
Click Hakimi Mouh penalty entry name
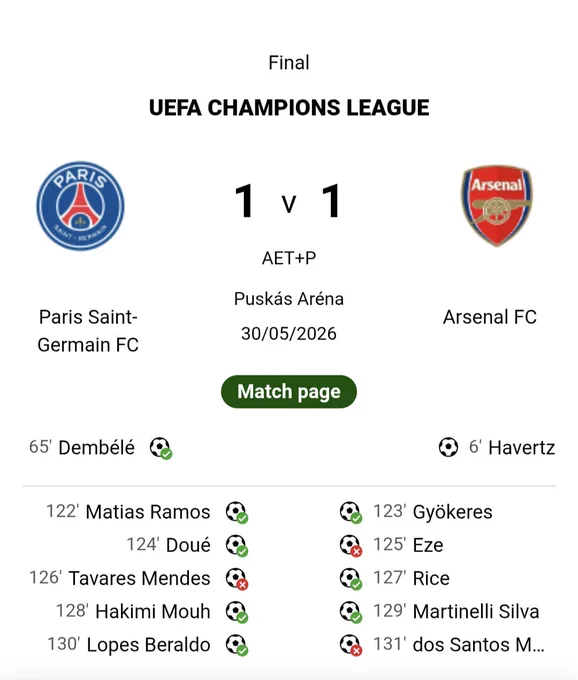point(153,611)
